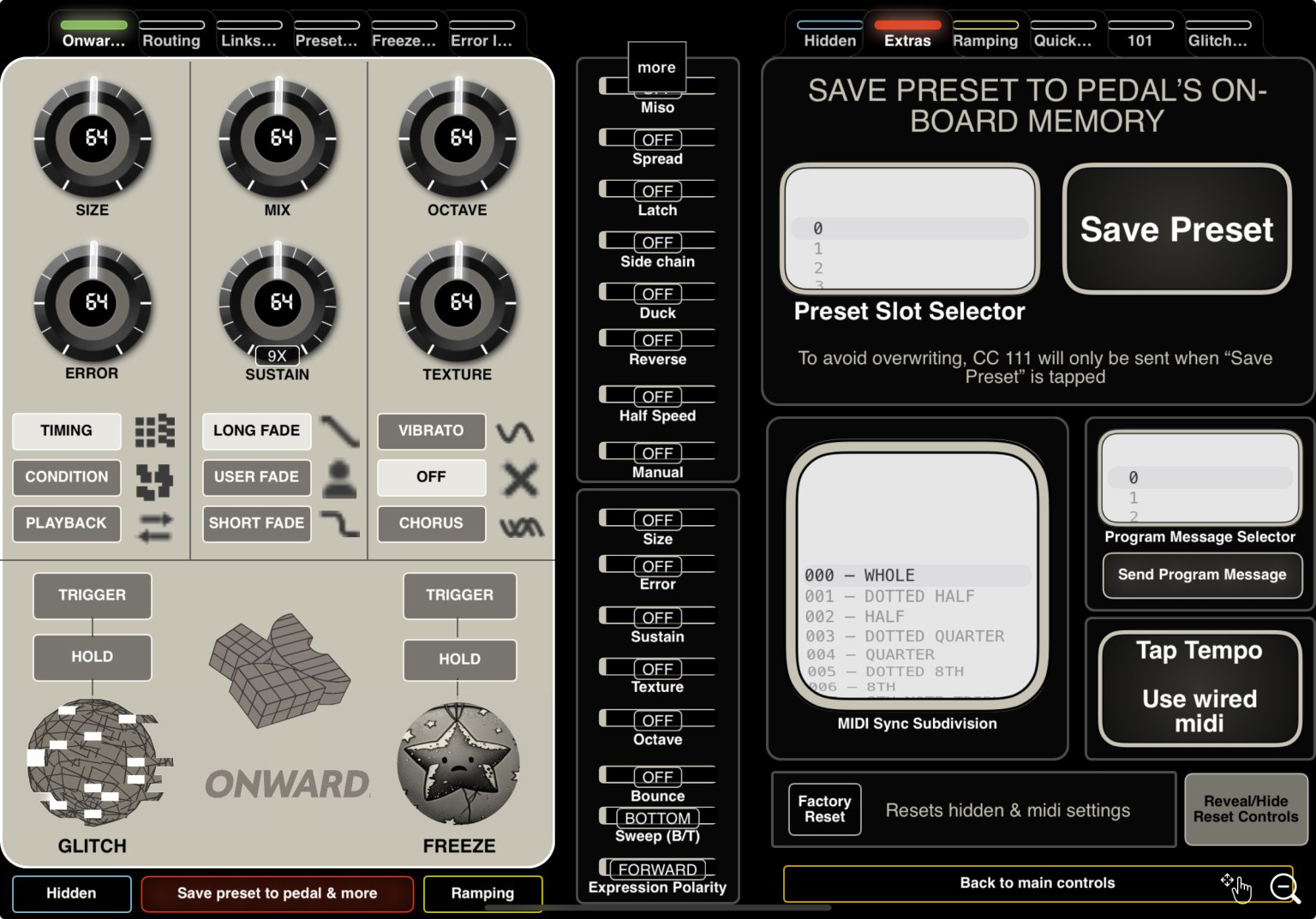Toggle the Latch switch
This screenshot has width=1316, height=919.
pyautogui.click(x=657, y=190)
